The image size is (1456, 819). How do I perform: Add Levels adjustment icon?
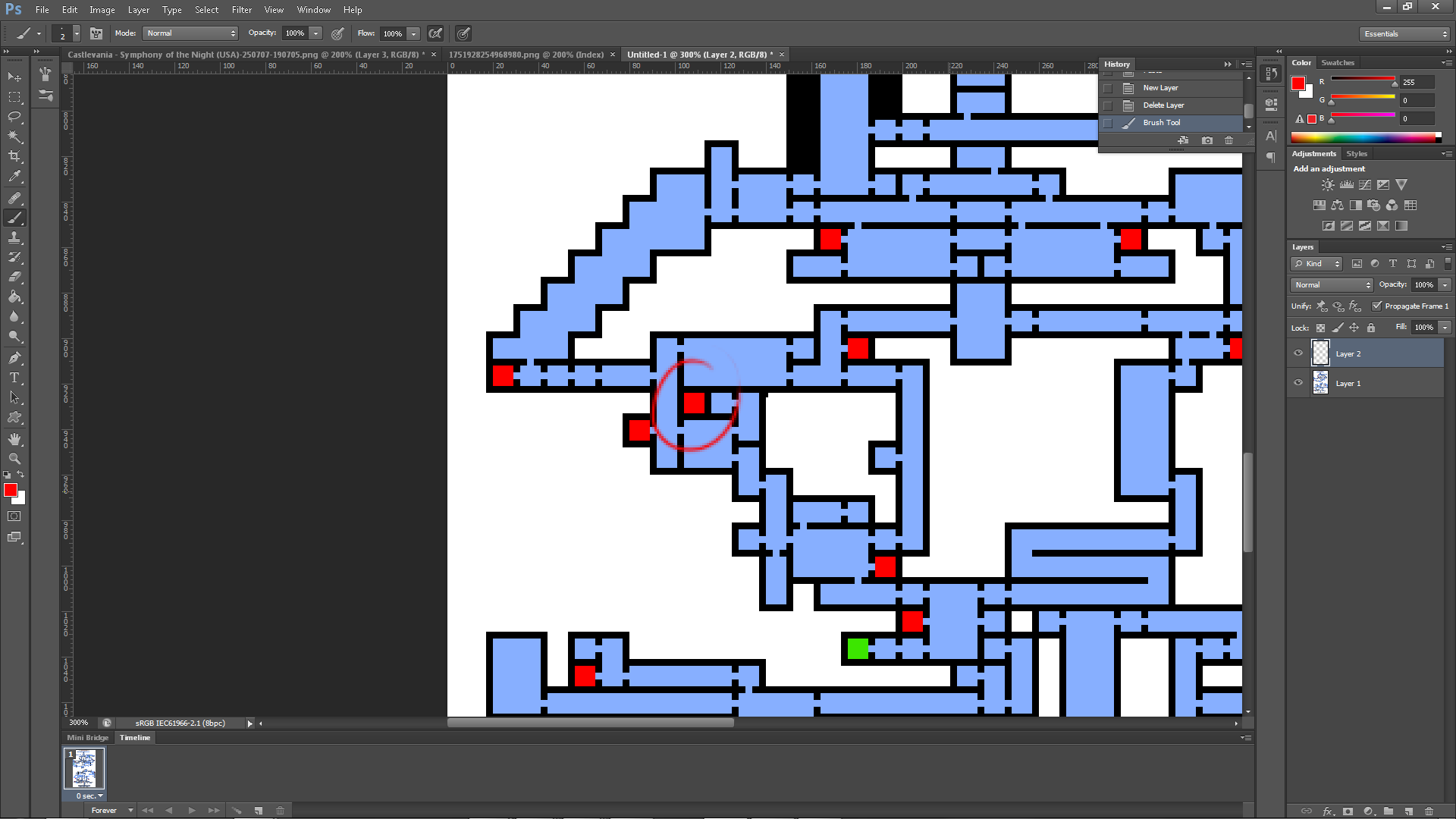coord(1347,185)
